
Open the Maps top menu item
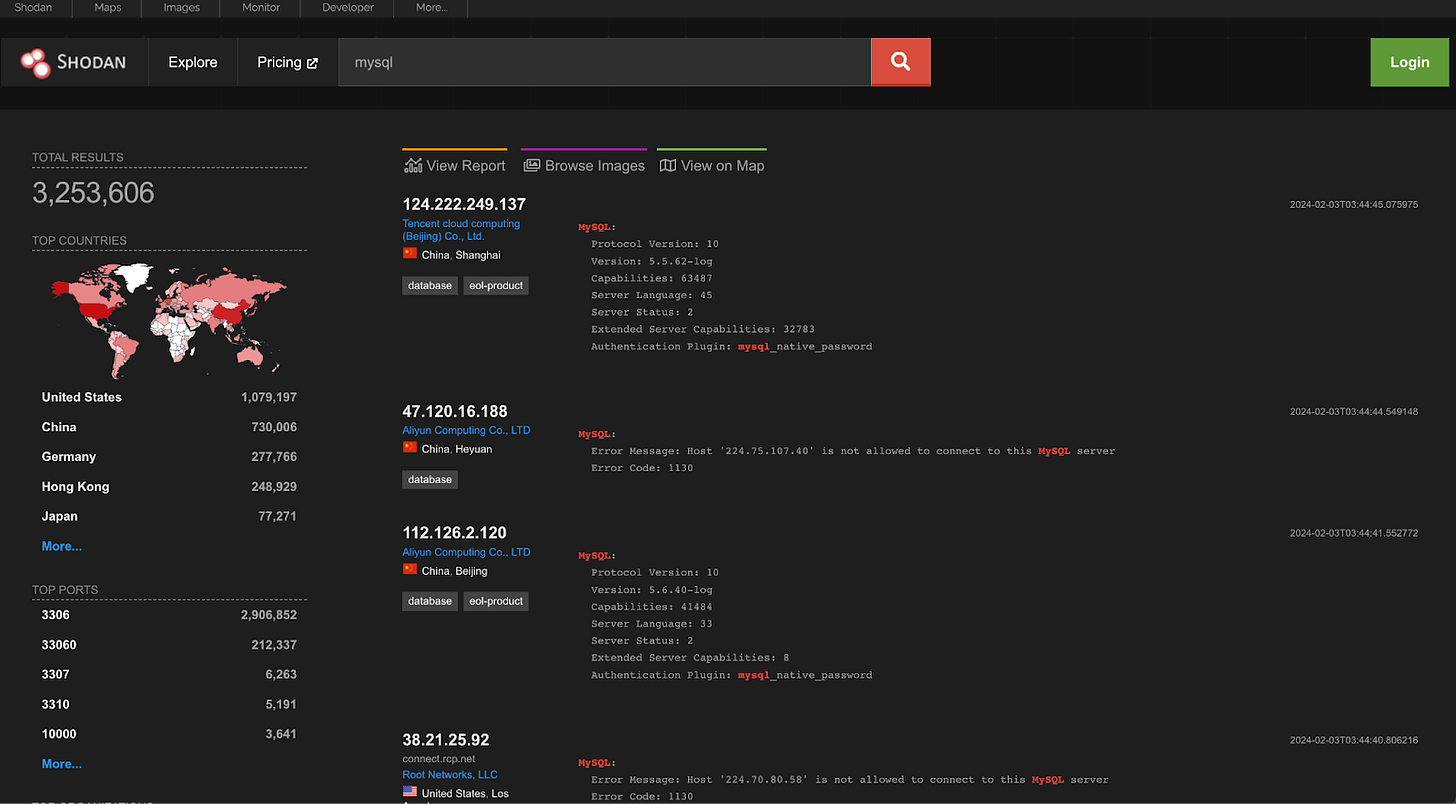107,8
